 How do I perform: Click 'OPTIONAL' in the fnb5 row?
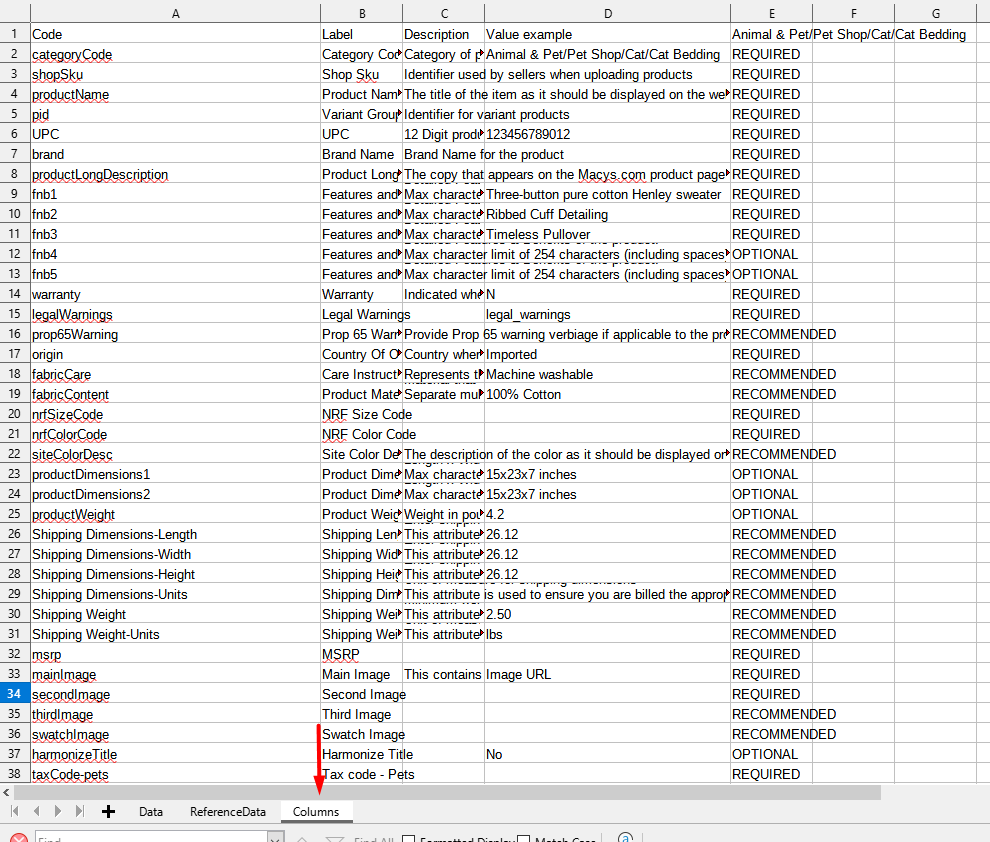click(772, 274)
